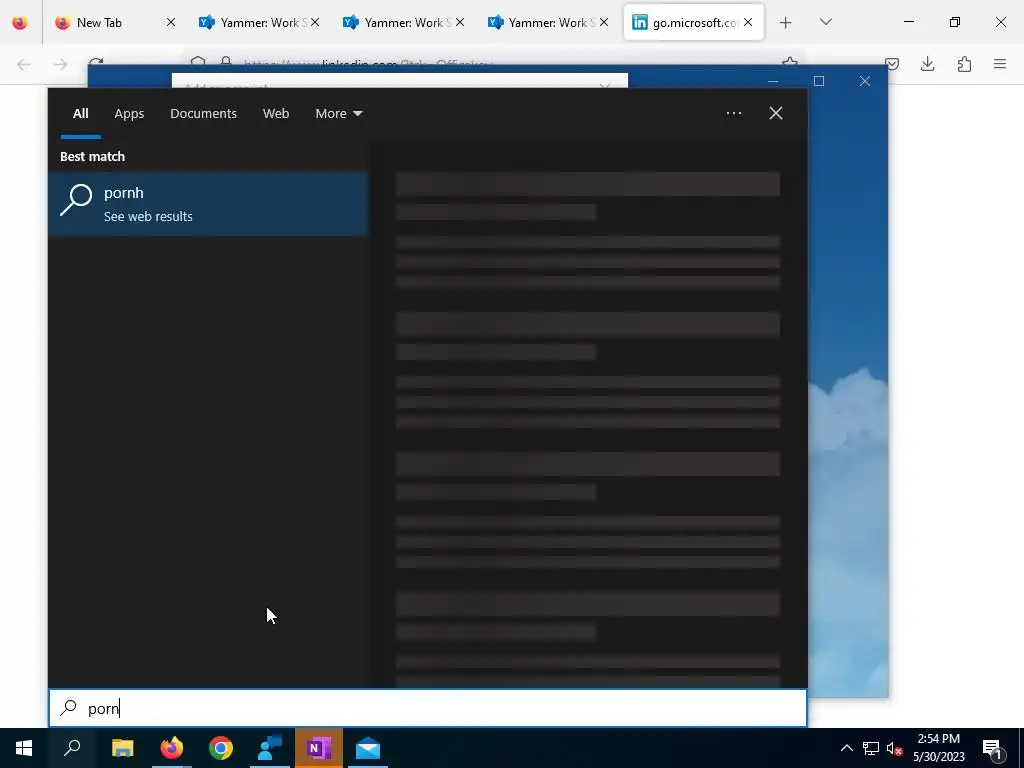
Task: Open a new Firefox tab
Action: pos(786,23)
